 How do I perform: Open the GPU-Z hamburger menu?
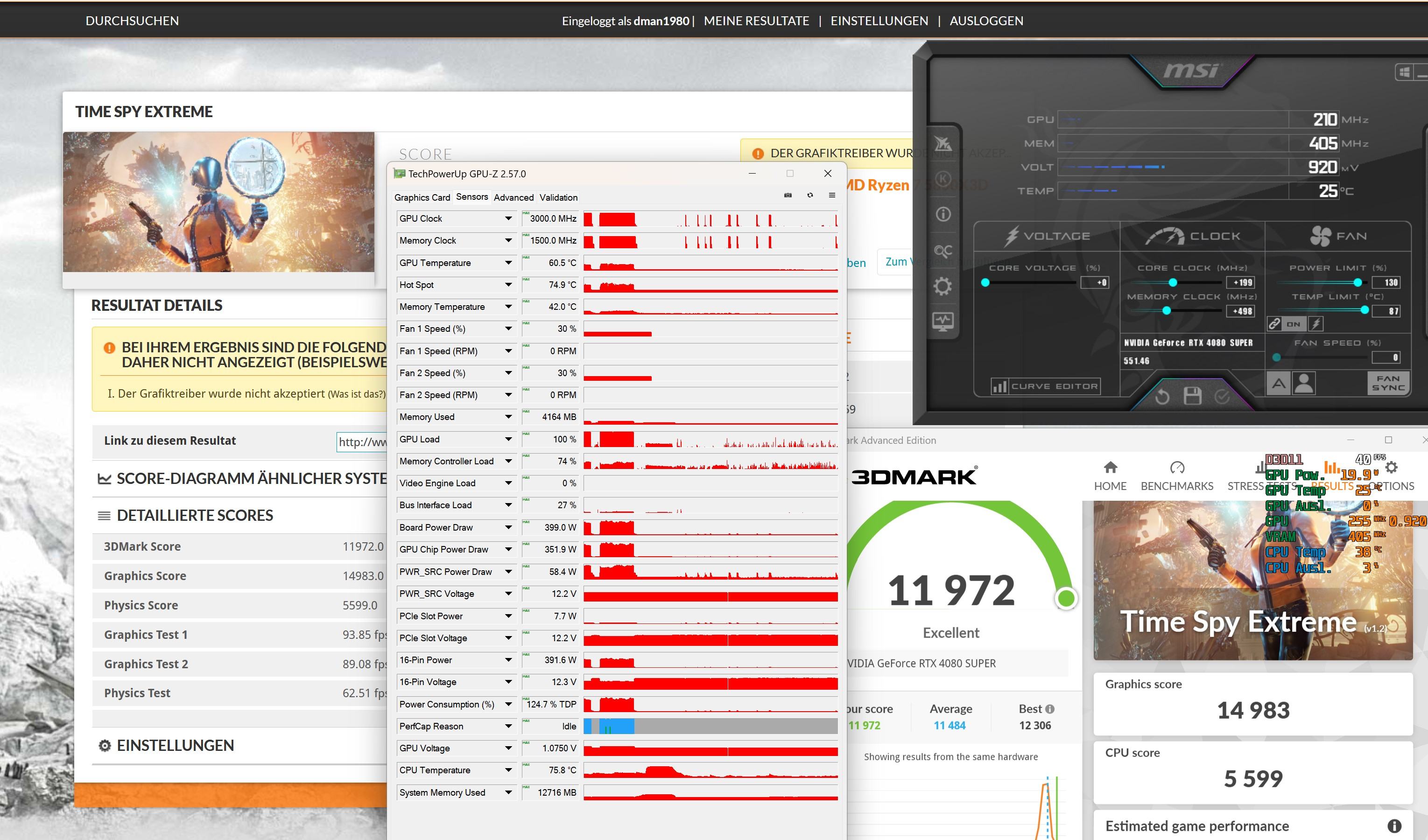coord(832,195)
